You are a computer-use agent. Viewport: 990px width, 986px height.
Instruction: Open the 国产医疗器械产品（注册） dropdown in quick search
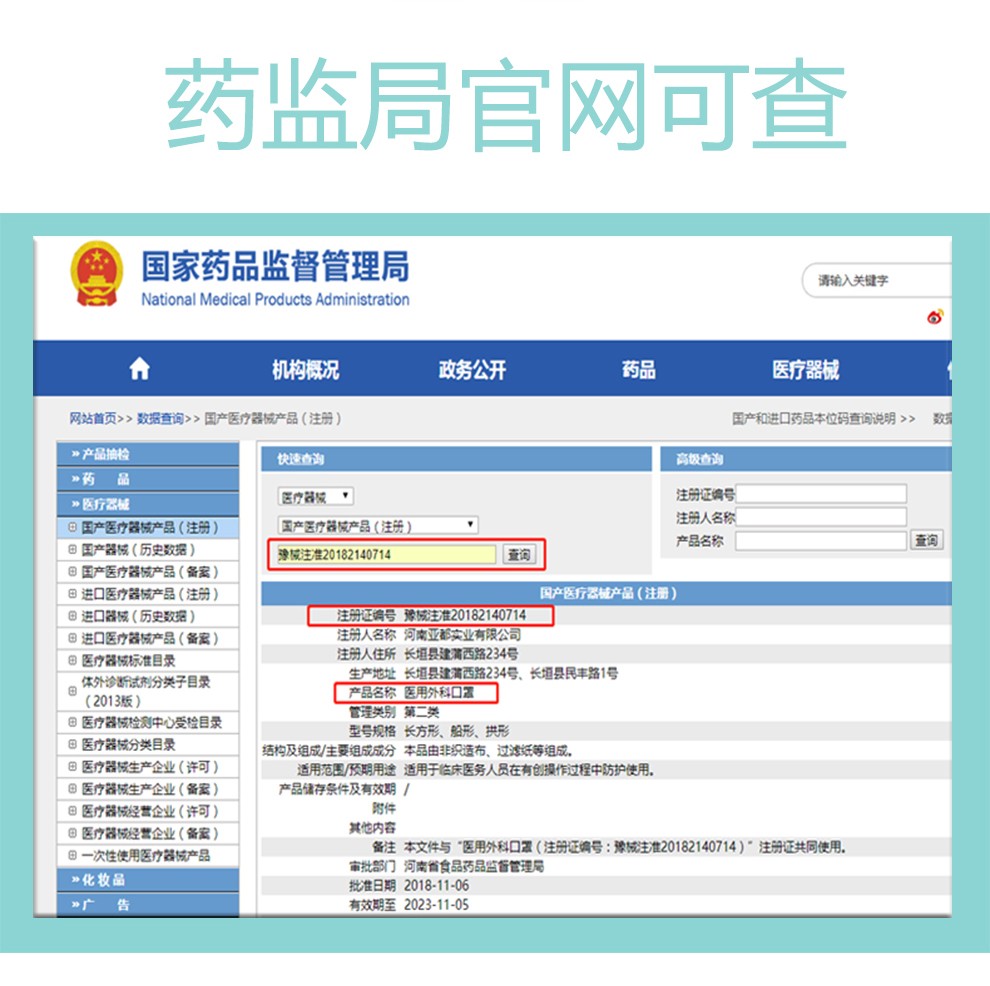click(378, 526)
